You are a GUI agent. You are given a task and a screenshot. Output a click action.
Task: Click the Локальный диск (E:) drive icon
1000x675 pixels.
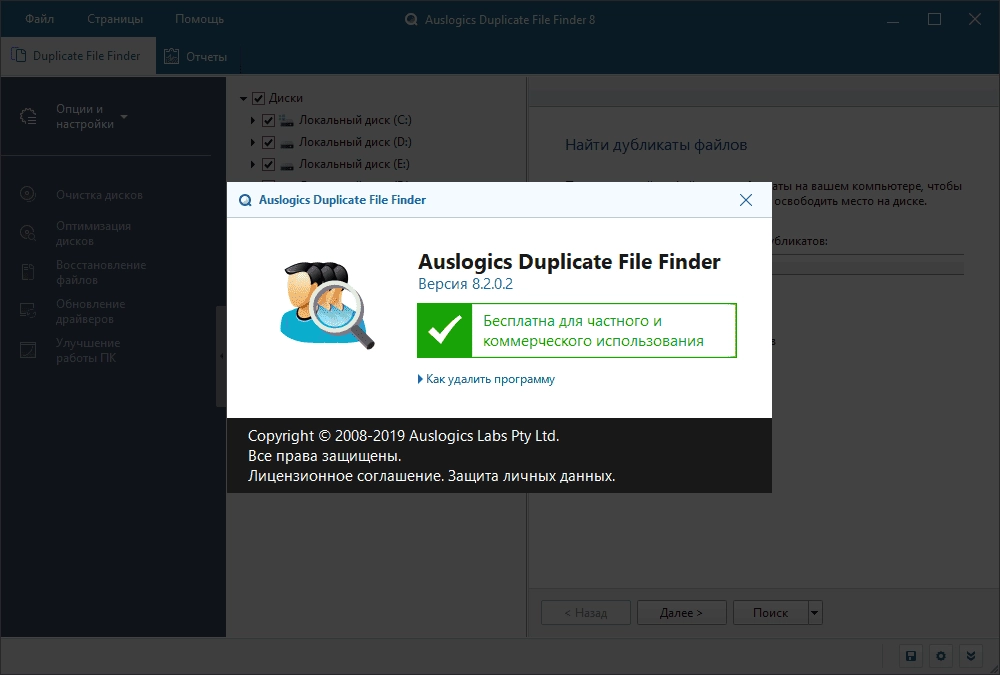(x=287, y=166)
